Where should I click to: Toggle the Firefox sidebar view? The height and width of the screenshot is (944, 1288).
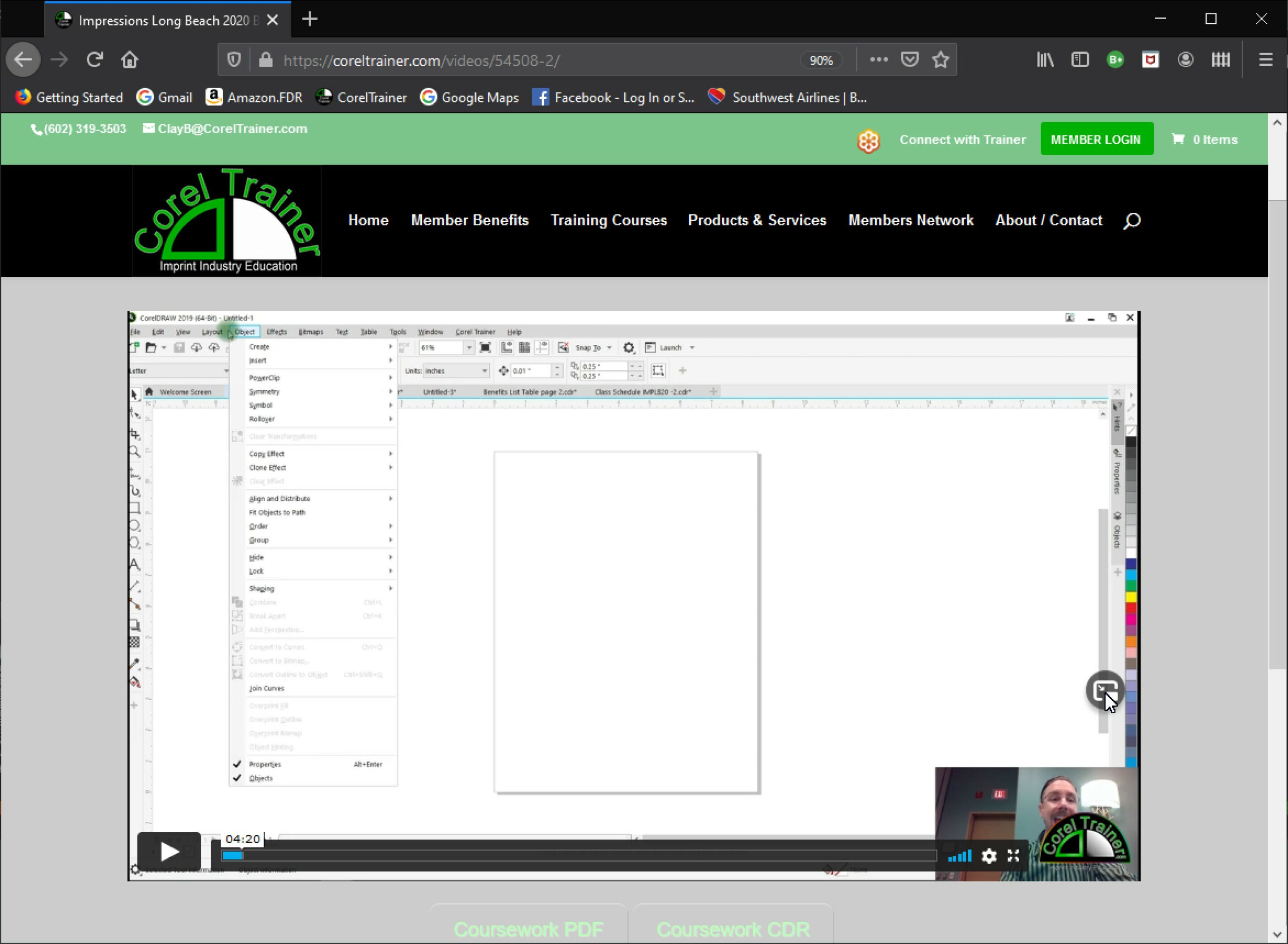[1080, 59]
